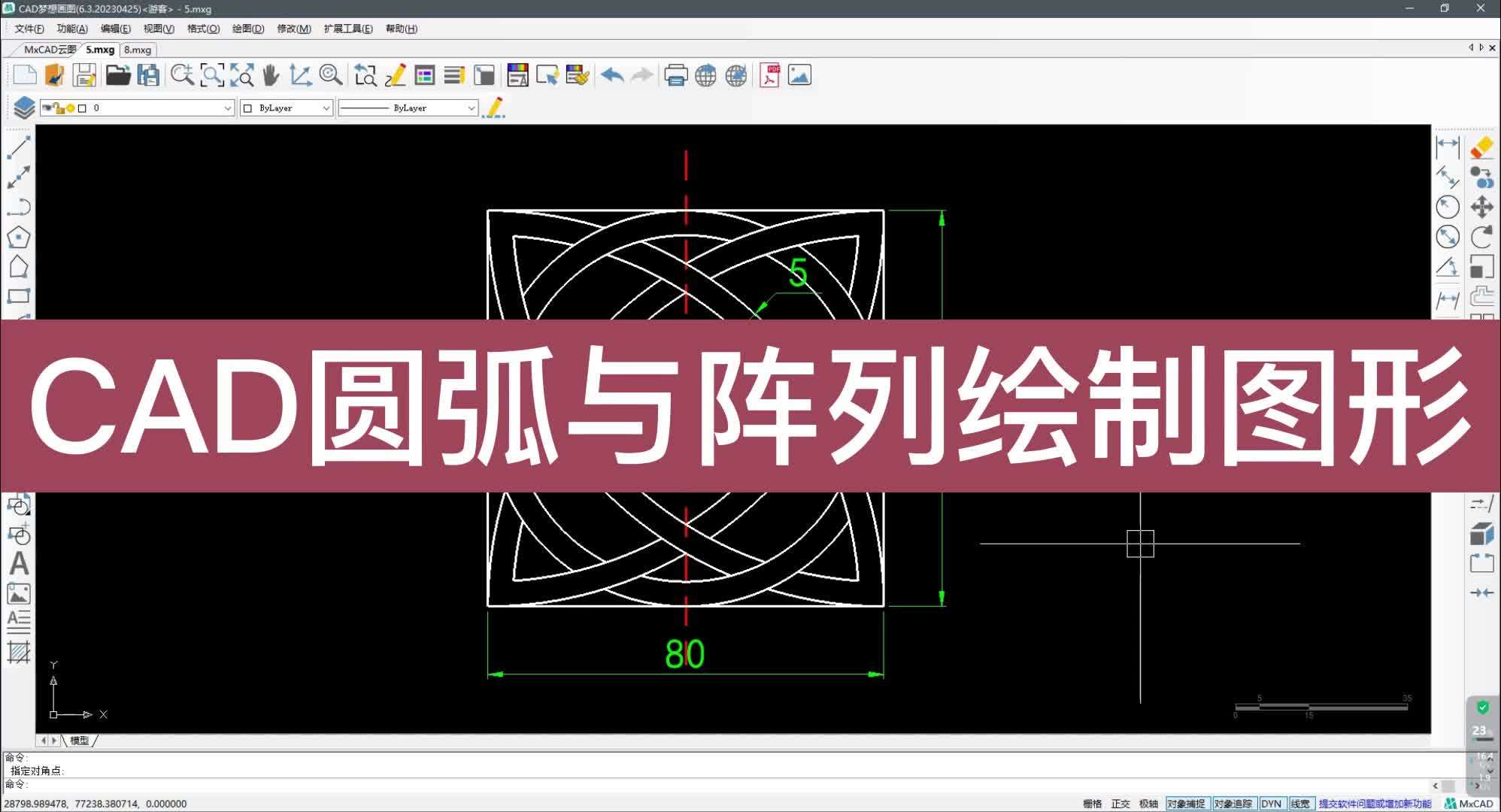Activate the Pan hand tool
The image size is (1501, 812).
[271, 75]
